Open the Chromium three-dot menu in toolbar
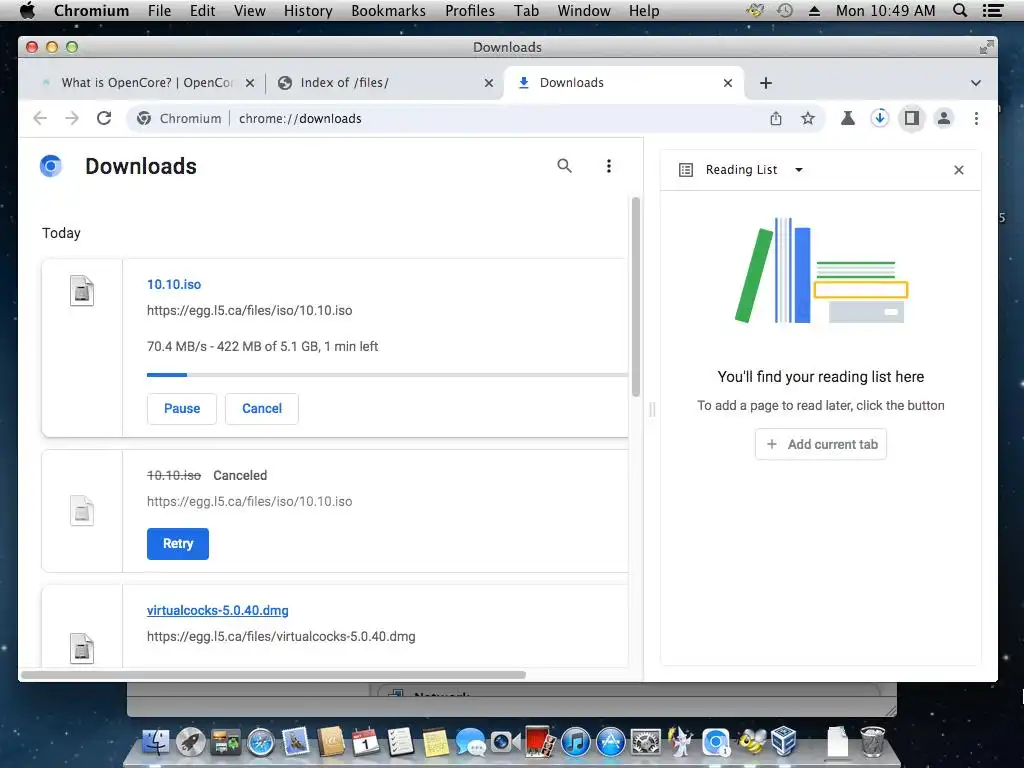 (x=976, y=118)
